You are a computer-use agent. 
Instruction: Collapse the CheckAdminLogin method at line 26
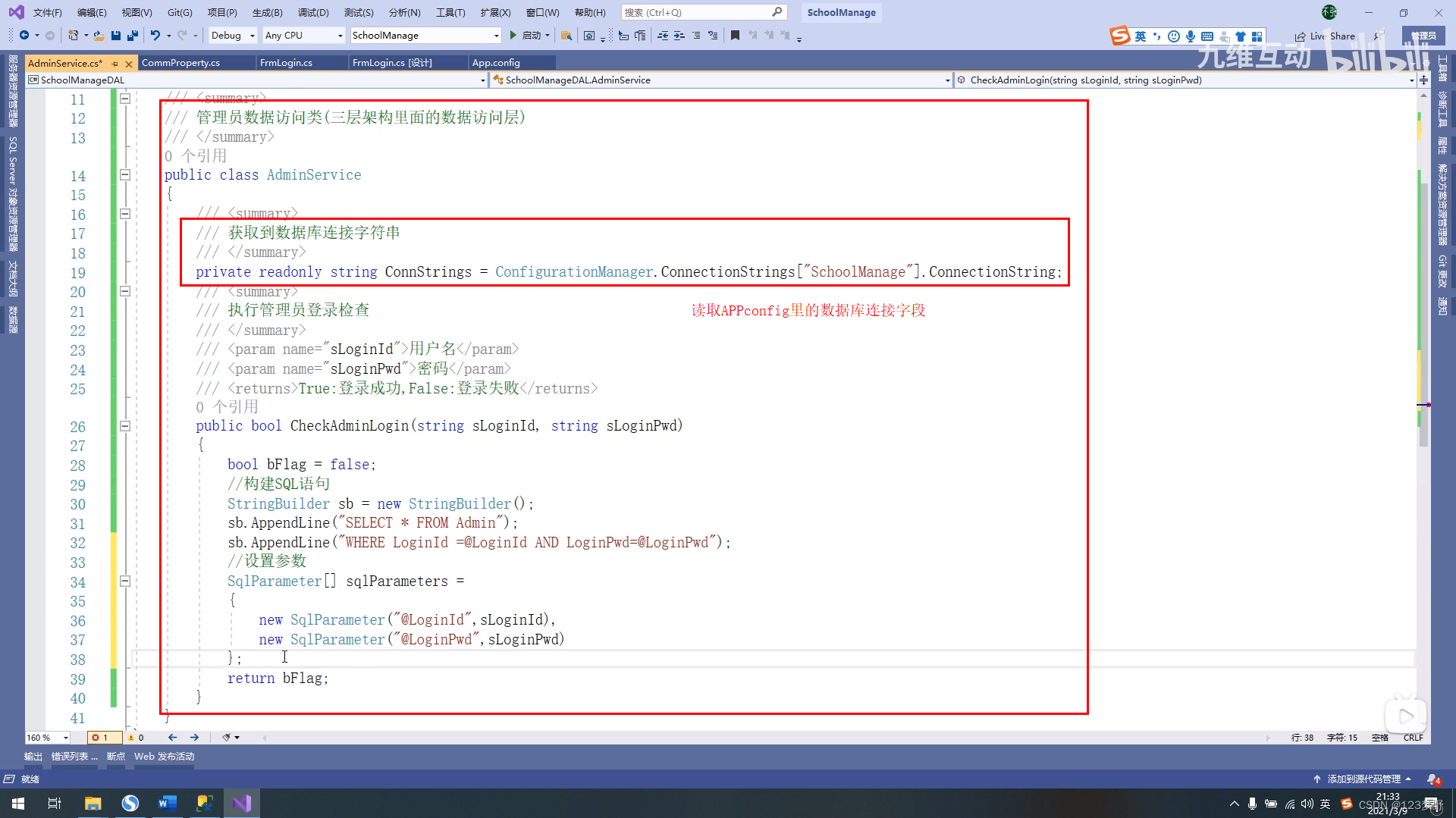pyautogui.click(x=125, y=426)
